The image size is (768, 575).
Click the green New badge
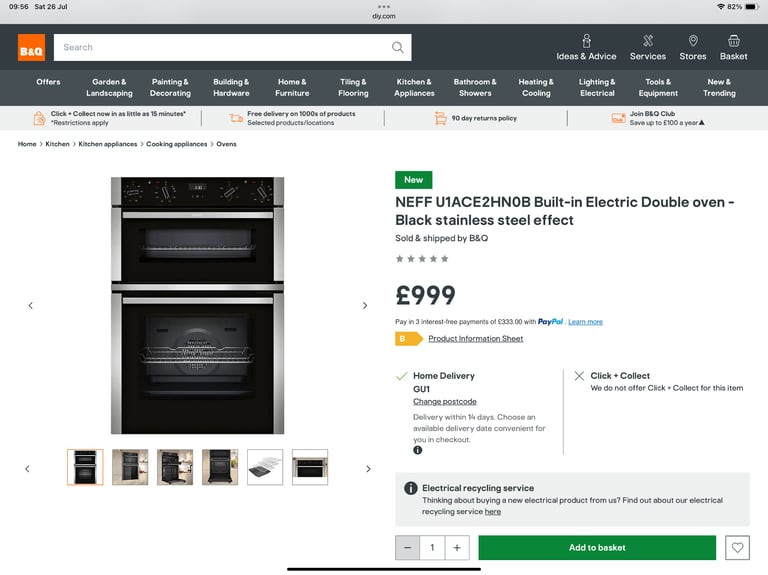coord(413,180)
